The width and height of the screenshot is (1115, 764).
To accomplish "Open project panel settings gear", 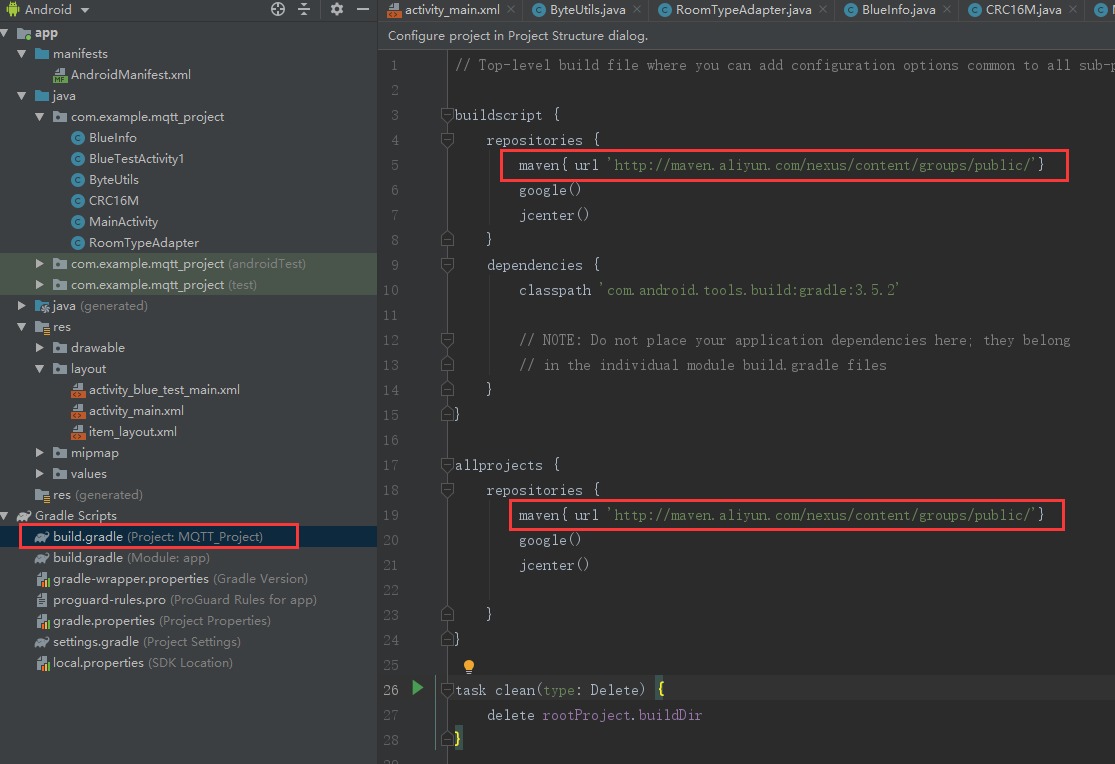I will coord(336,9).
